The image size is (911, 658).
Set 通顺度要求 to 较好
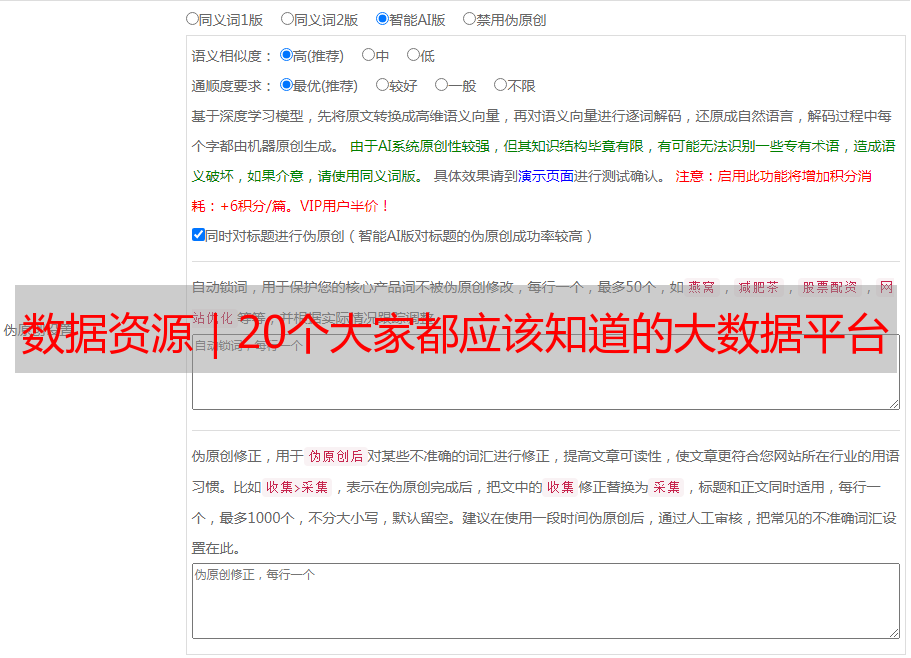tap(382, 85)
